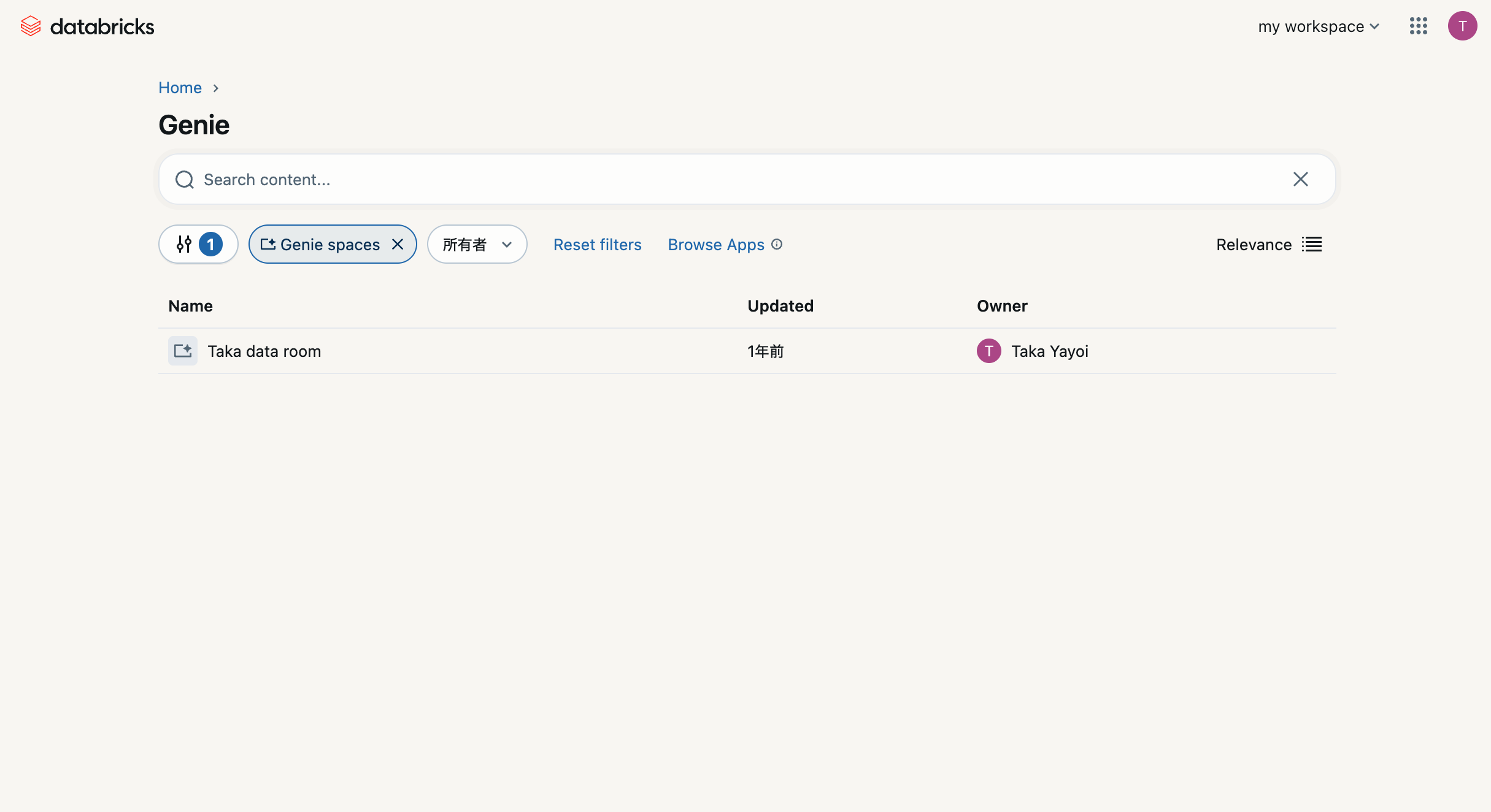Viewport: 1491px width, 812px height.
Task: Open the Relevance sort dropdown
Action: [x=1254, y=244]
